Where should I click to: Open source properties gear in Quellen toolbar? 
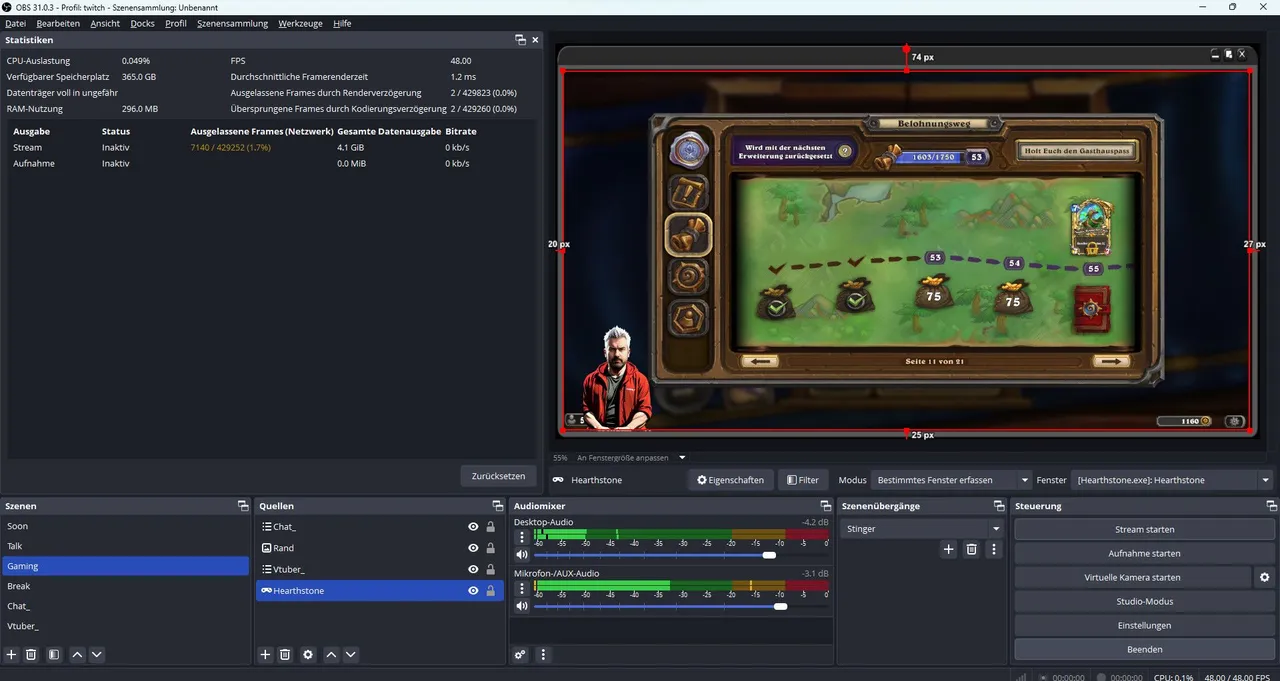coord(308,654)
